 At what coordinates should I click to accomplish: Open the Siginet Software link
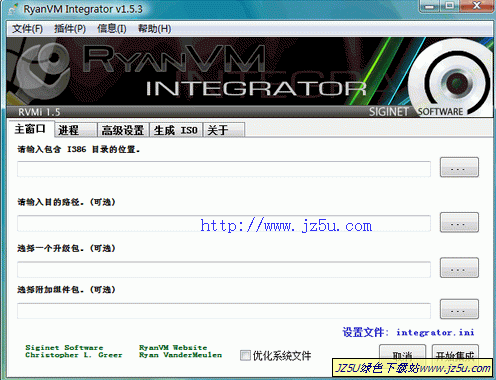[64, 348]
